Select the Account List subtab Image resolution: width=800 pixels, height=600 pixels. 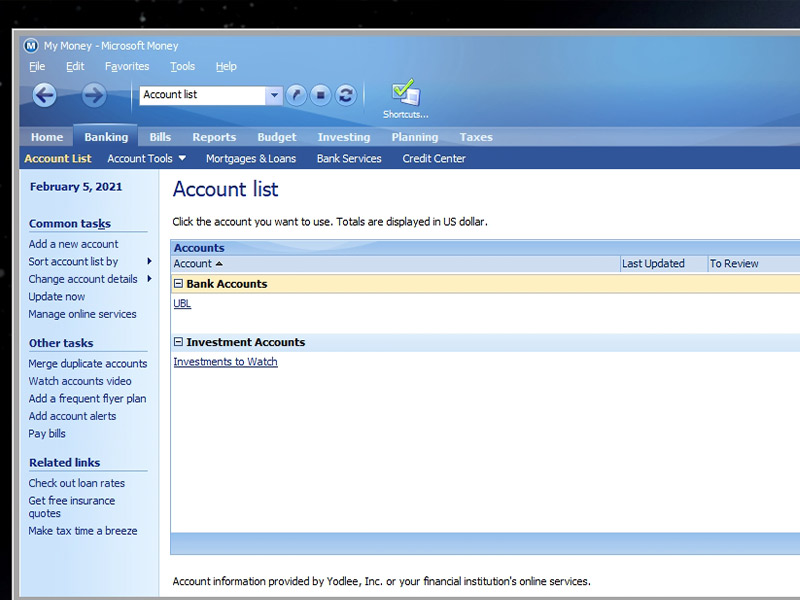click(58, 159)
